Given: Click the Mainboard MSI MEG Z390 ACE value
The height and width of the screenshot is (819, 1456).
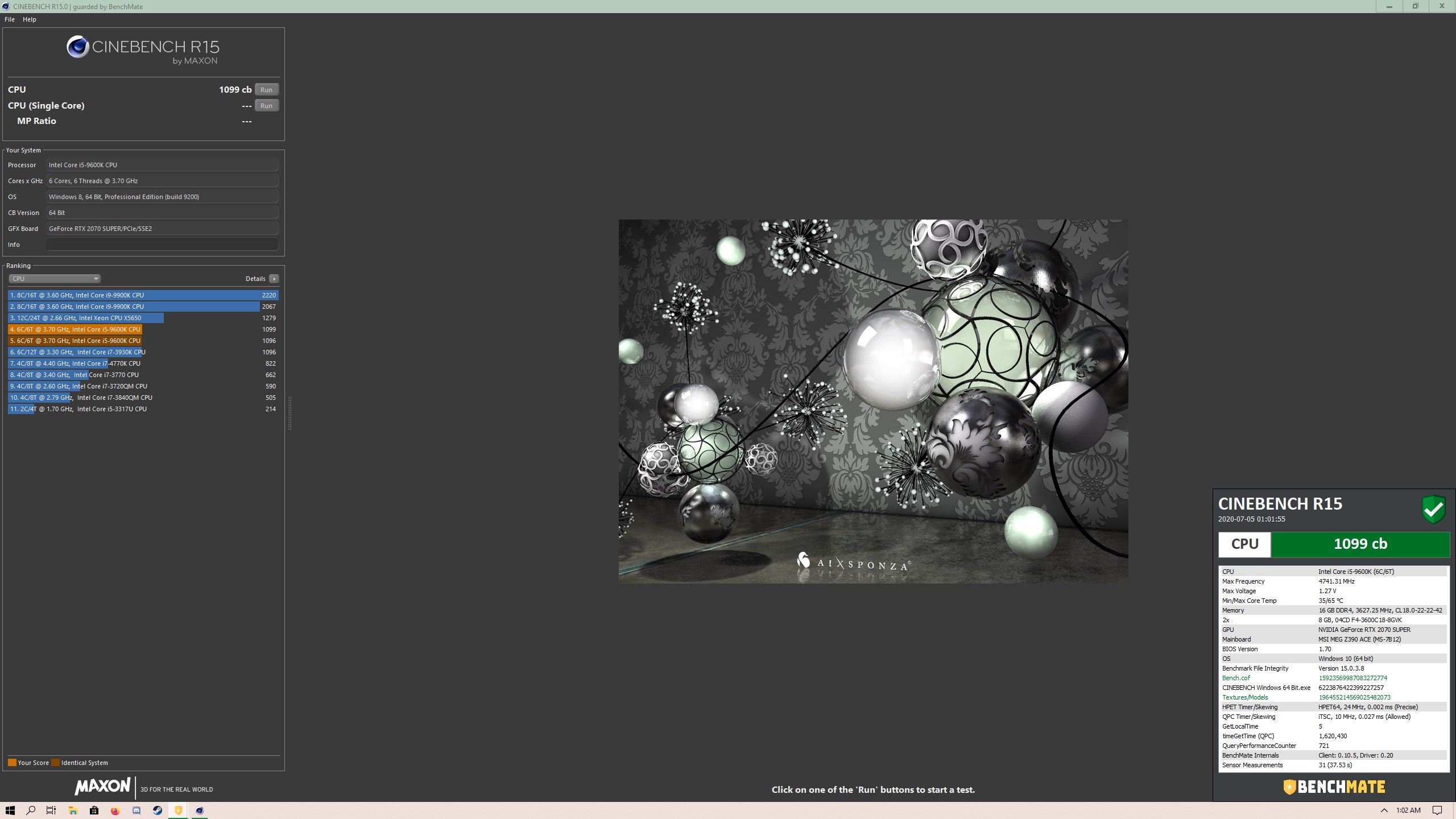Looking at the screenshot, I should 1359,639.
